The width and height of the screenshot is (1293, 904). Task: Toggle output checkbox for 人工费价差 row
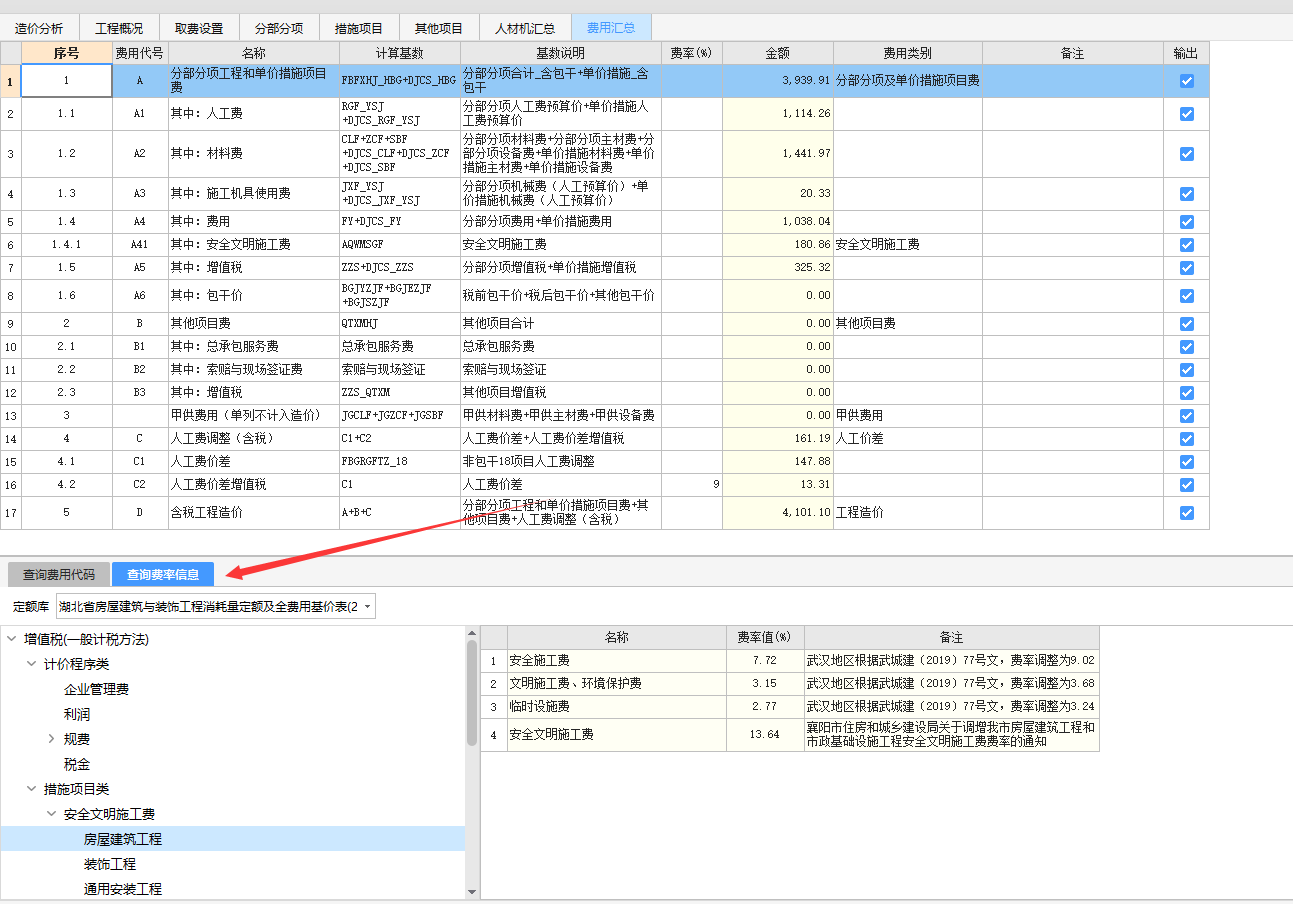click(1186, 462)
